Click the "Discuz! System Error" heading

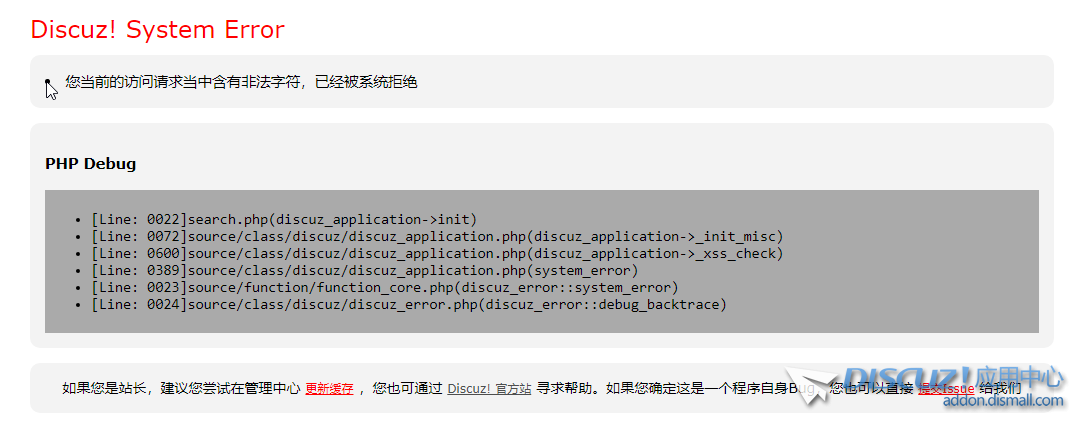point(157,30)
